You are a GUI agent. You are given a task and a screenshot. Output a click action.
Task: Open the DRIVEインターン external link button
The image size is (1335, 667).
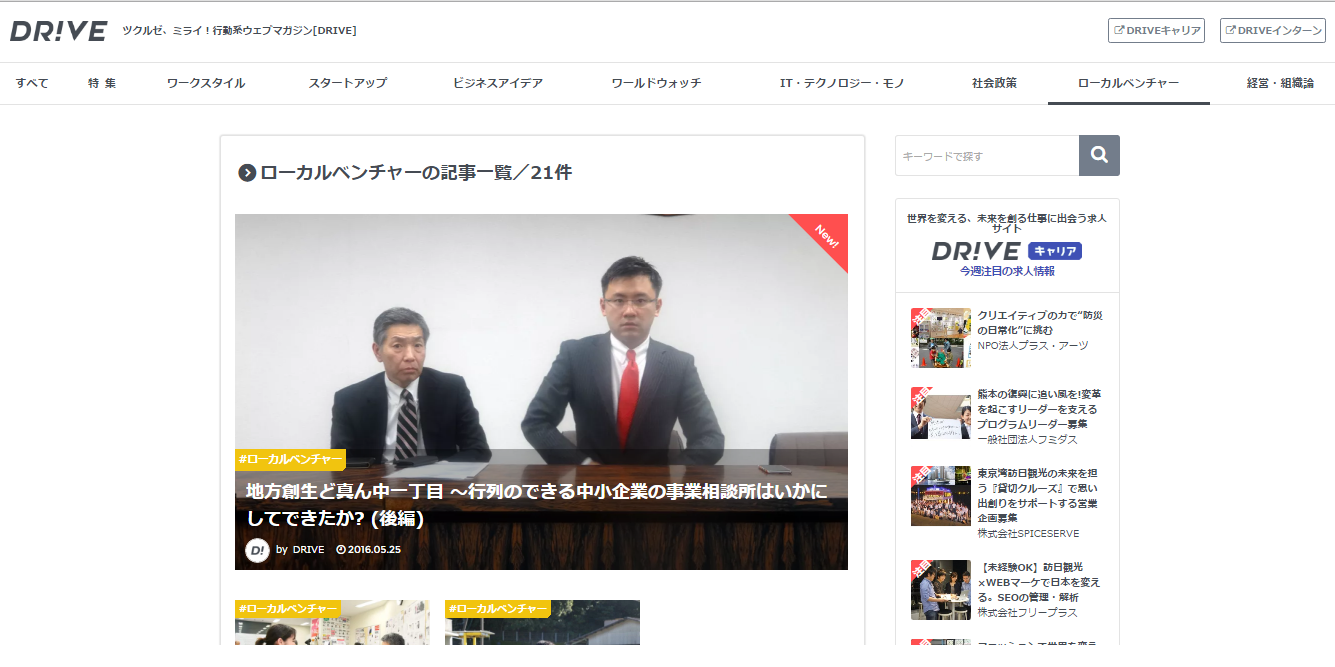point(1273,31)
